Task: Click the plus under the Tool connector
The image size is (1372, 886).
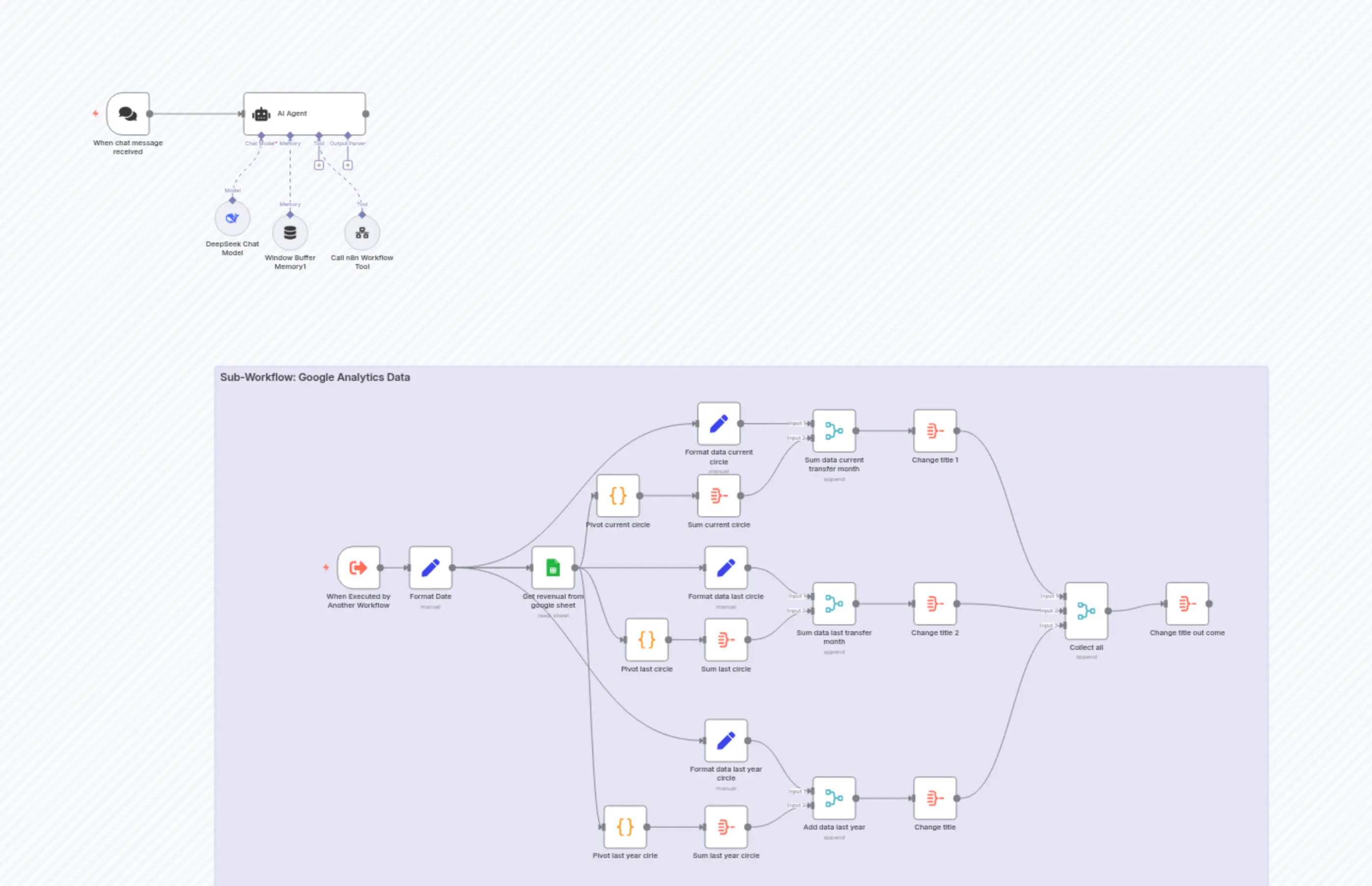Action: pos(318,164)
